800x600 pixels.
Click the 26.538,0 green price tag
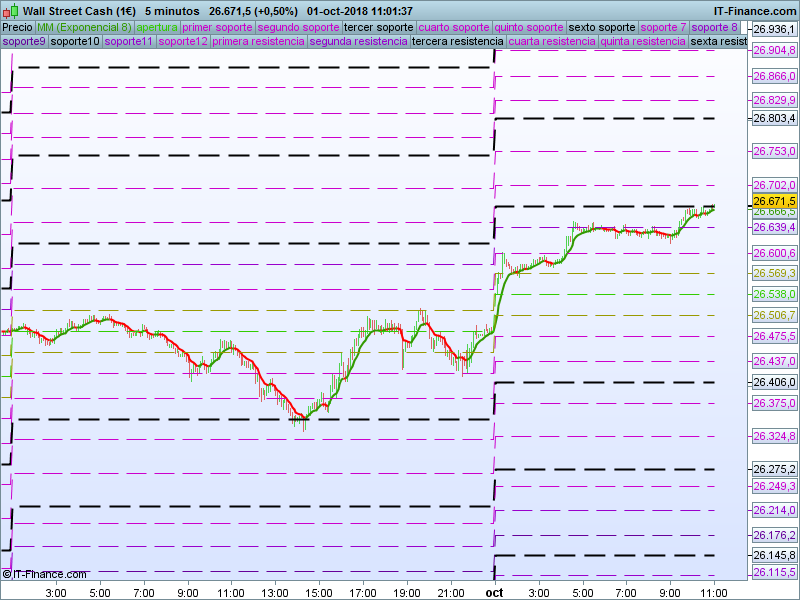[x=773, y=294]
